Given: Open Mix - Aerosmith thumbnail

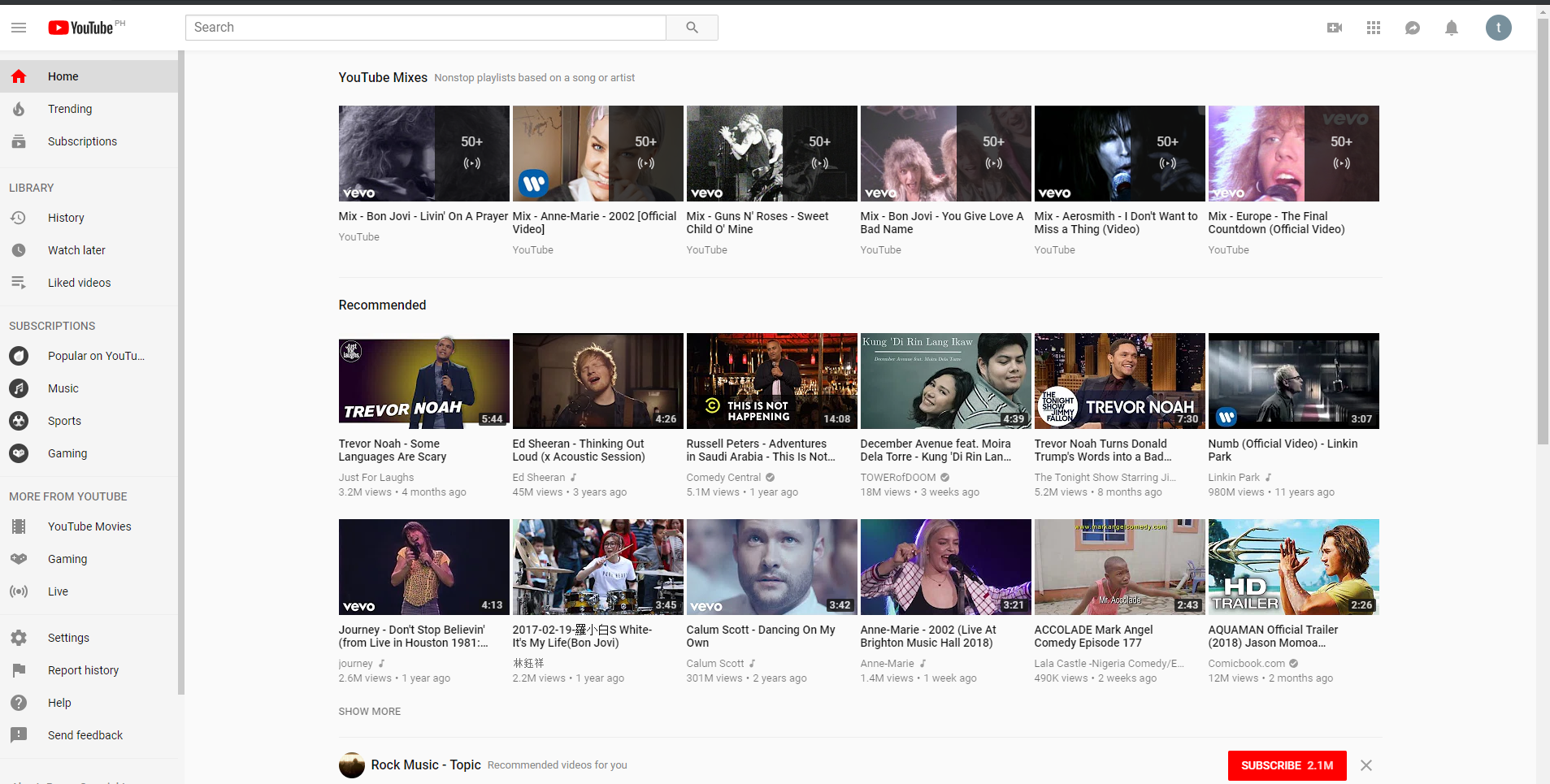Looking at the screenshot, I should (x=1120, y=154).
